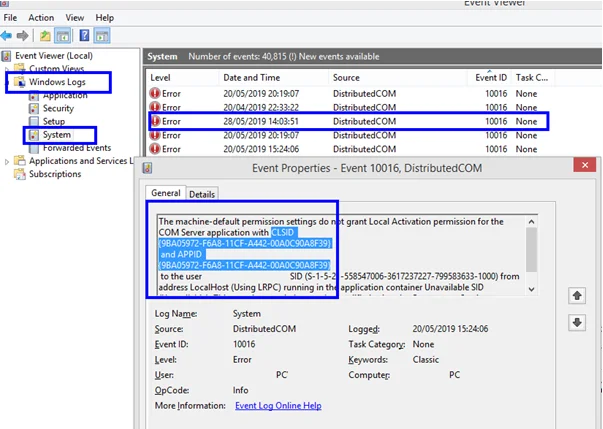Select Subscriptions in the tree
603x429 pixels.
tap(55, 174)
